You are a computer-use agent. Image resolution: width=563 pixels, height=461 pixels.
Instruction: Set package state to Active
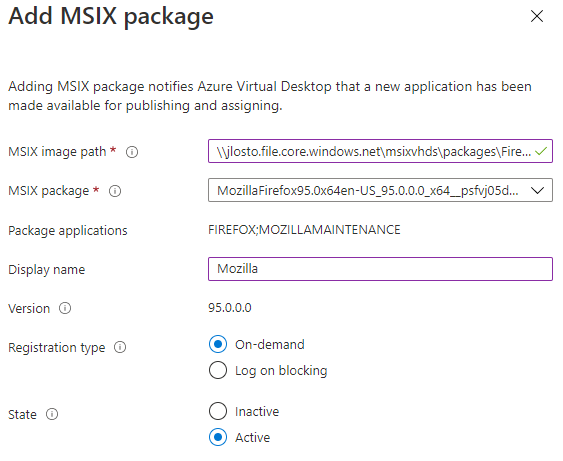click(218, 437)
